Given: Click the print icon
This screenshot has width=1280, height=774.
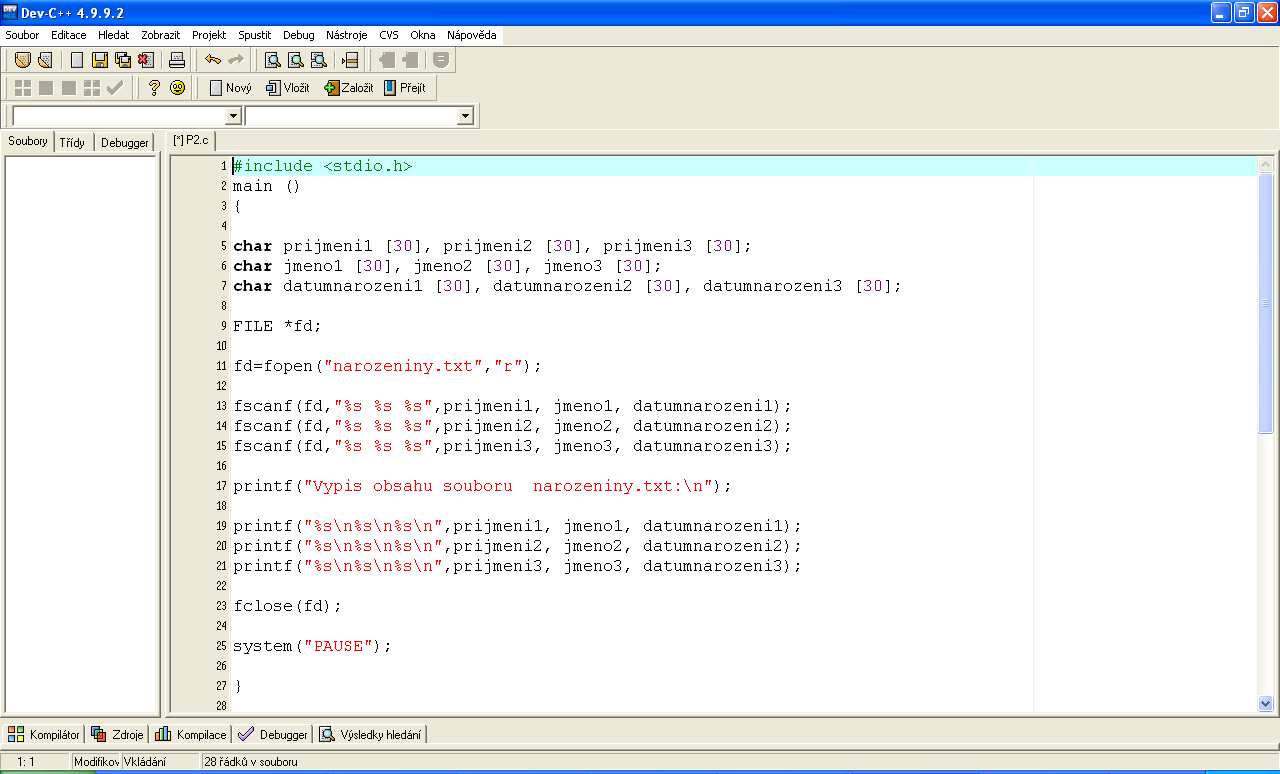Looking at the screenshot, I should click(x=177, y=60).
